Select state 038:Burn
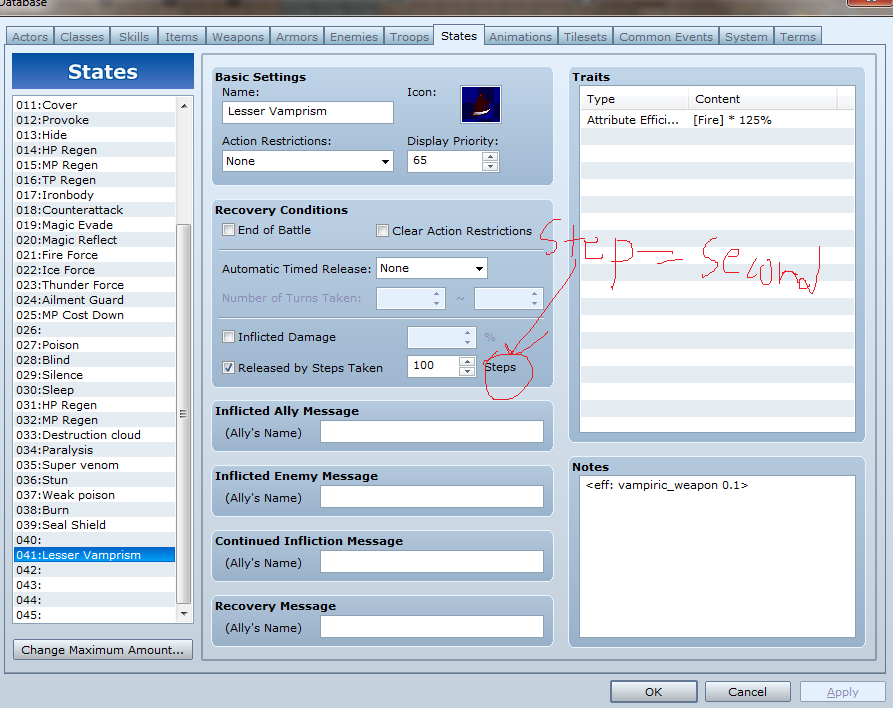This screenshot has height=708, width=893. click(95, 510)
